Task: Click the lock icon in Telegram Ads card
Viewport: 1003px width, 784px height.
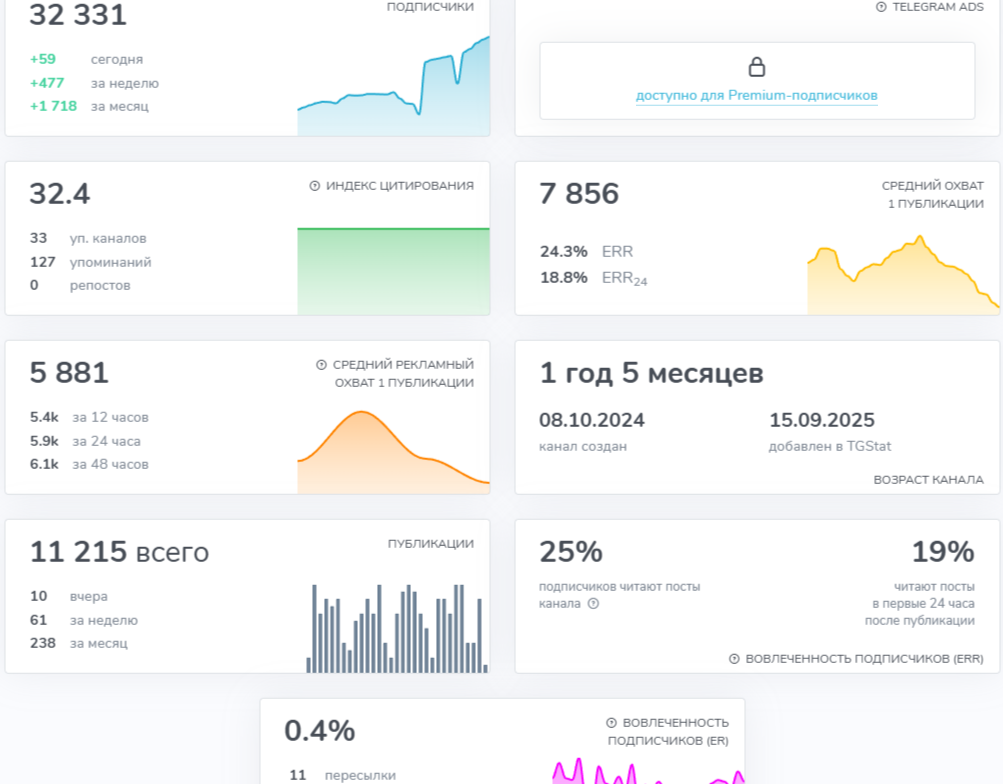Action: click(757, 67)
